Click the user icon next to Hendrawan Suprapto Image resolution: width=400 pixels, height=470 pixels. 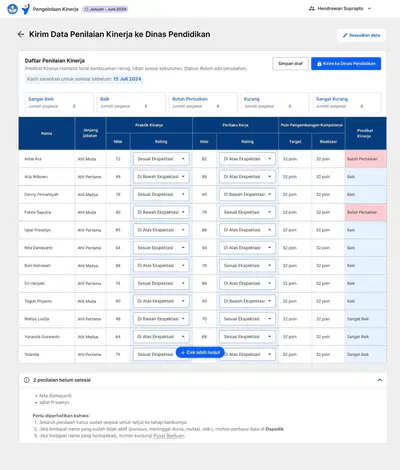pyautogui.click(x=312, y=8)
